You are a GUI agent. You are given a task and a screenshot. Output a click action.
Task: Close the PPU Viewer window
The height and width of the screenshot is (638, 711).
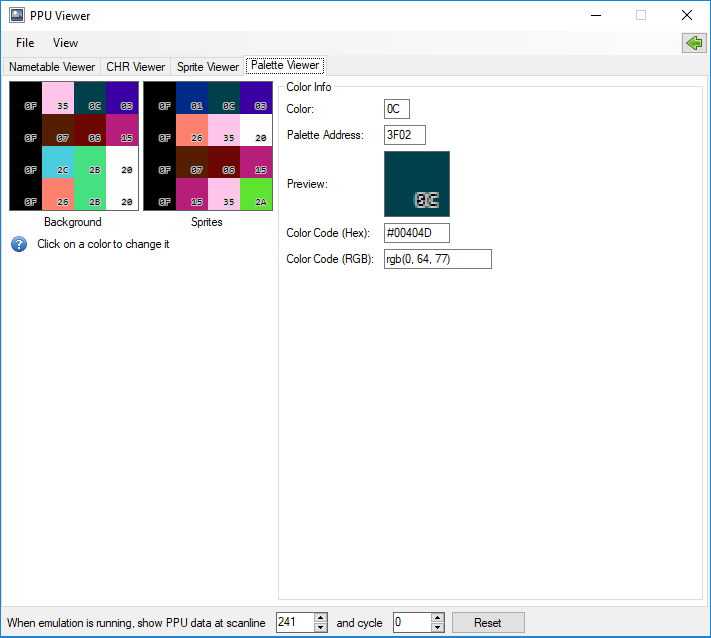[687, 15]
